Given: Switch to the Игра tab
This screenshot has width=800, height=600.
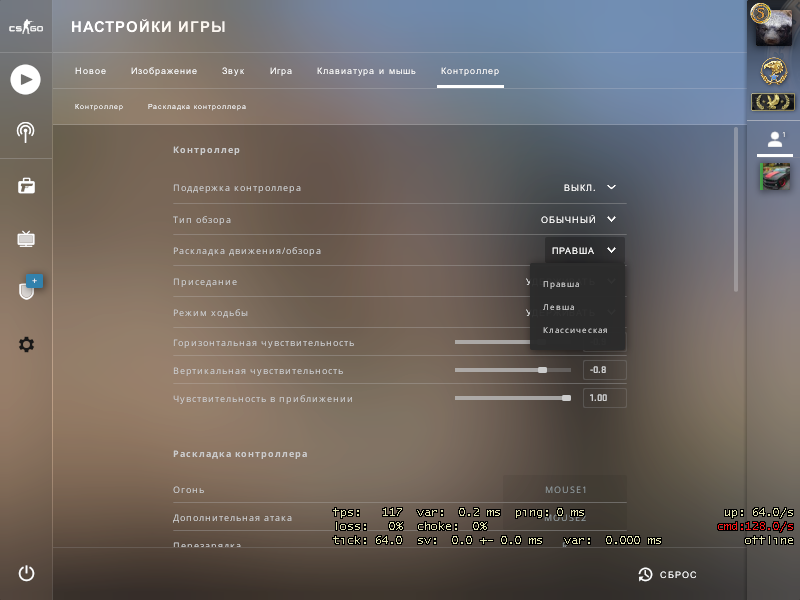Looking at the screenshot, I should [281, 71].
